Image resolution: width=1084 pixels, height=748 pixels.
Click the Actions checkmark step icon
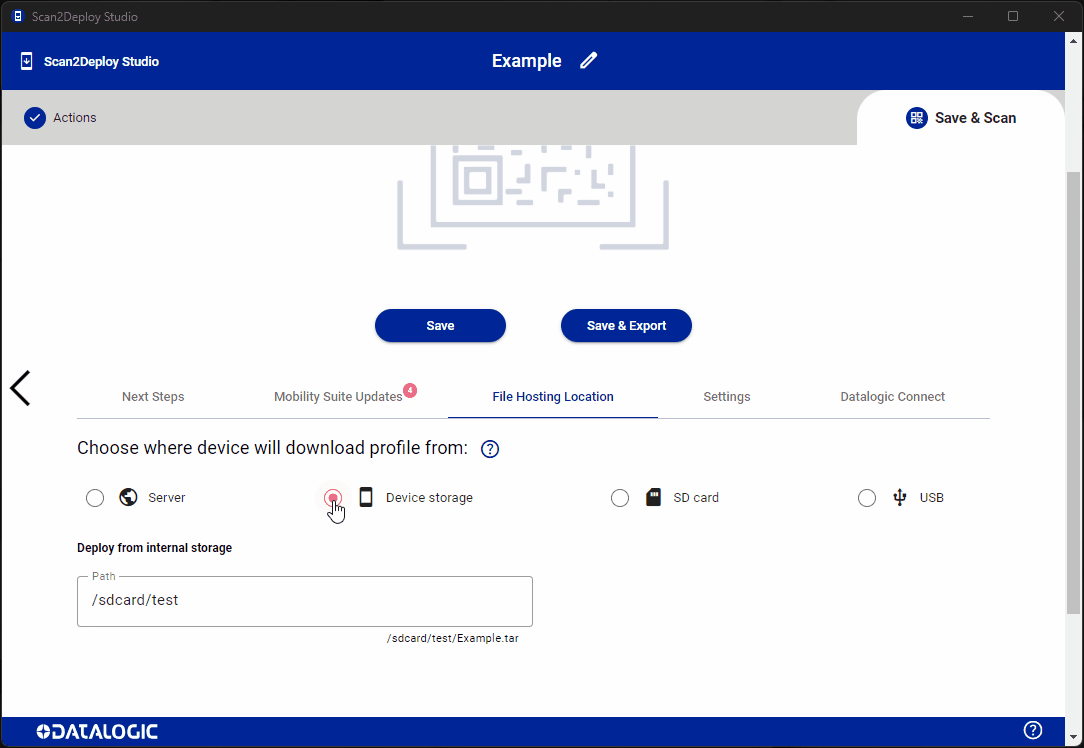[35, 118]
